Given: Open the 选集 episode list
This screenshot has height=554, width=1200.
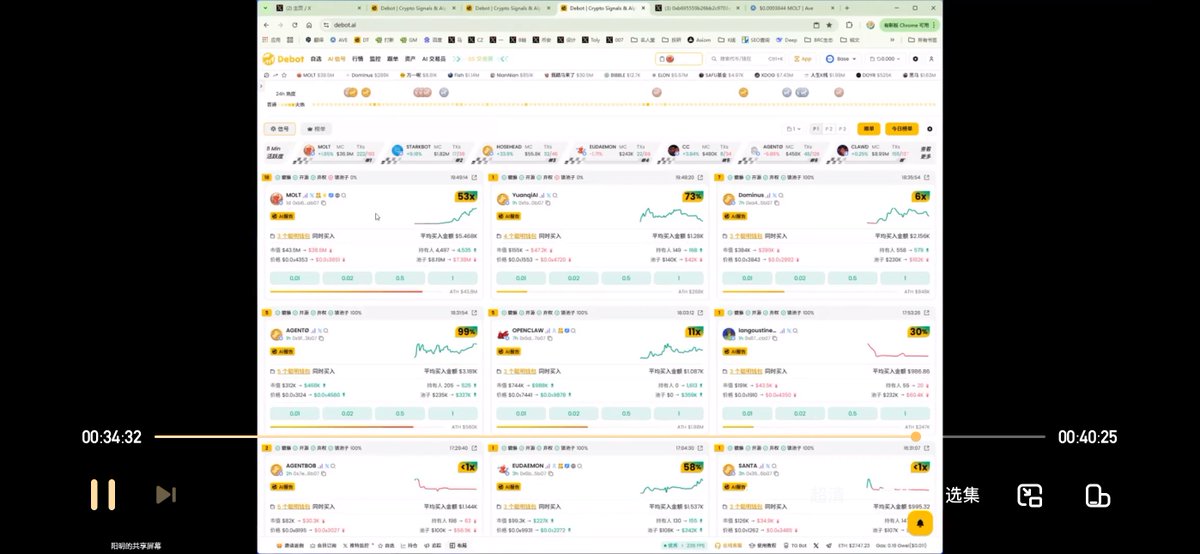Looking at the screenshot, I should [x=962, y=495].
